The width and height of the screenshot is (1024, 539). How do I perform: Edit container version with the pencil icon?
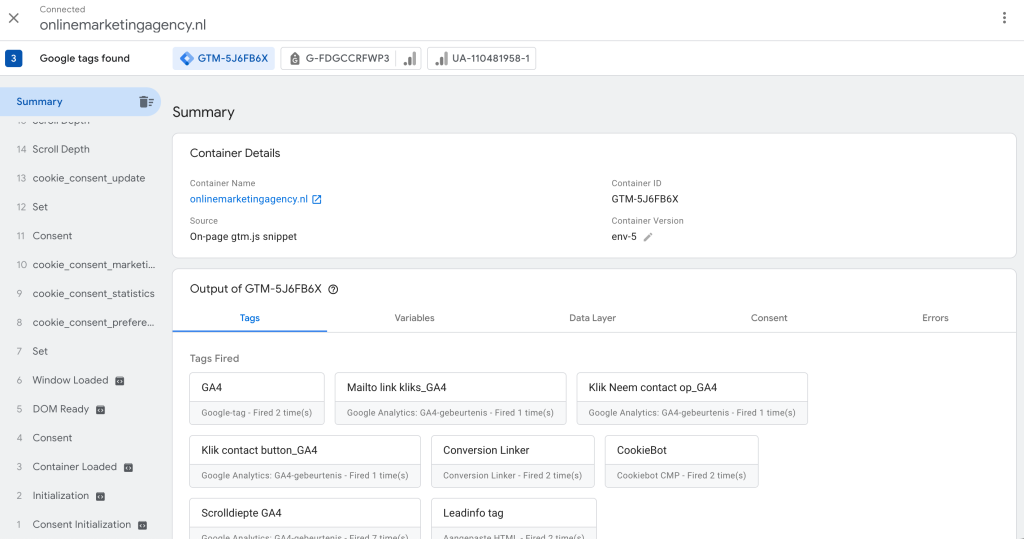648,237
